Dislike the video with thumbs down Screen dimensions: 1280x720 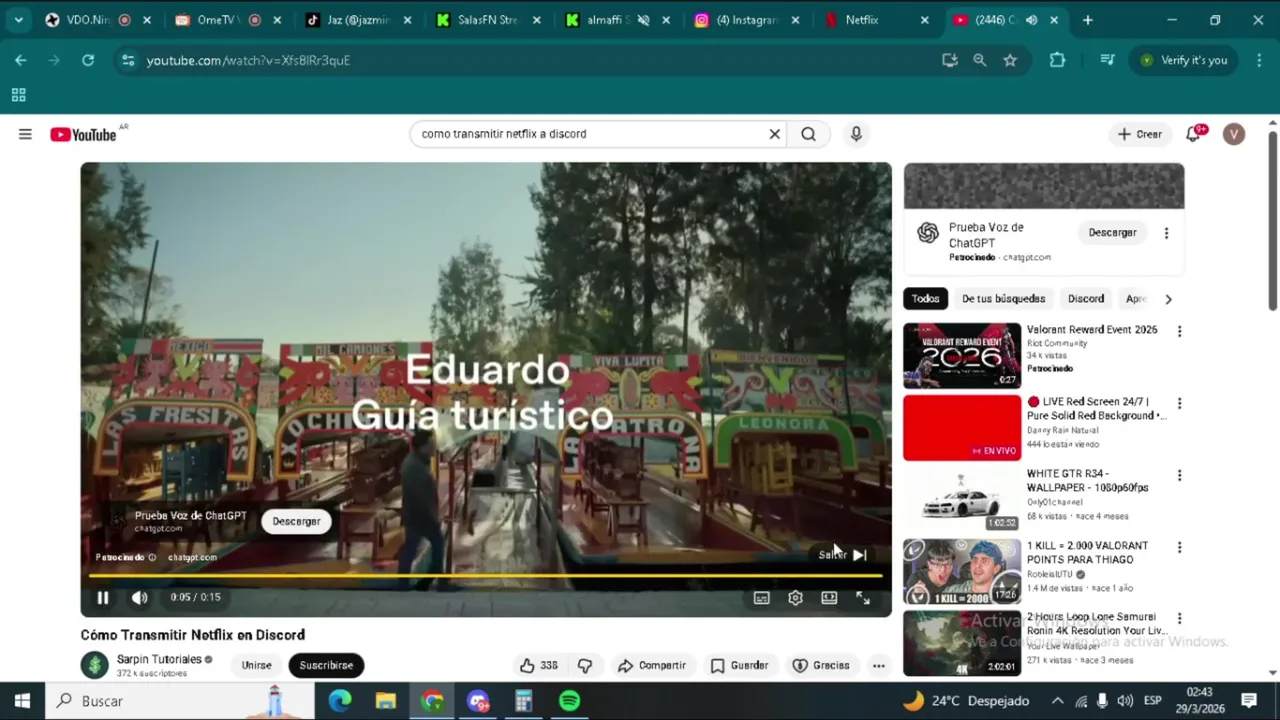(585, 665)
